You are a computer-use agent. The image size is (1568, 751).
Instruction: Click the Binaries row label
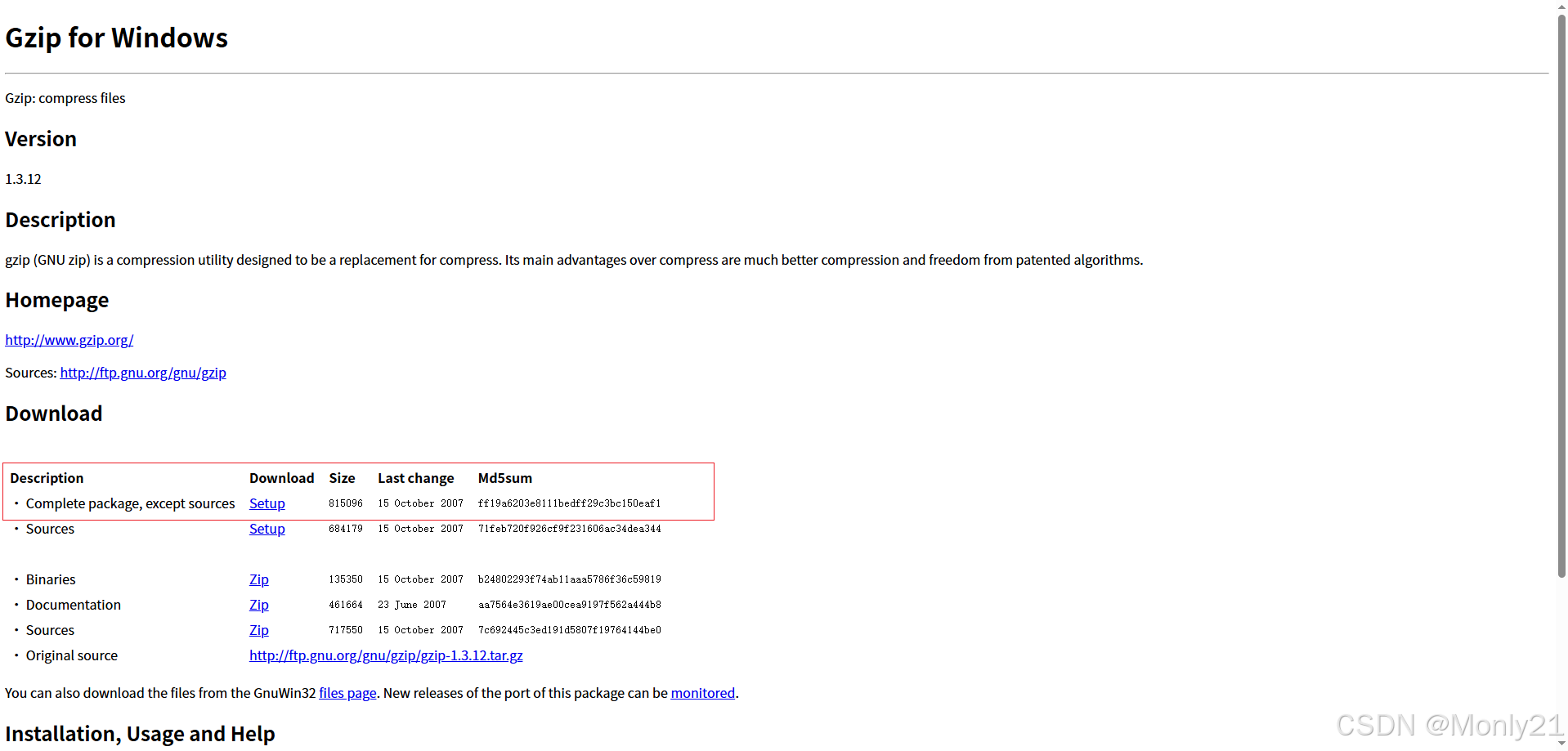51,579
